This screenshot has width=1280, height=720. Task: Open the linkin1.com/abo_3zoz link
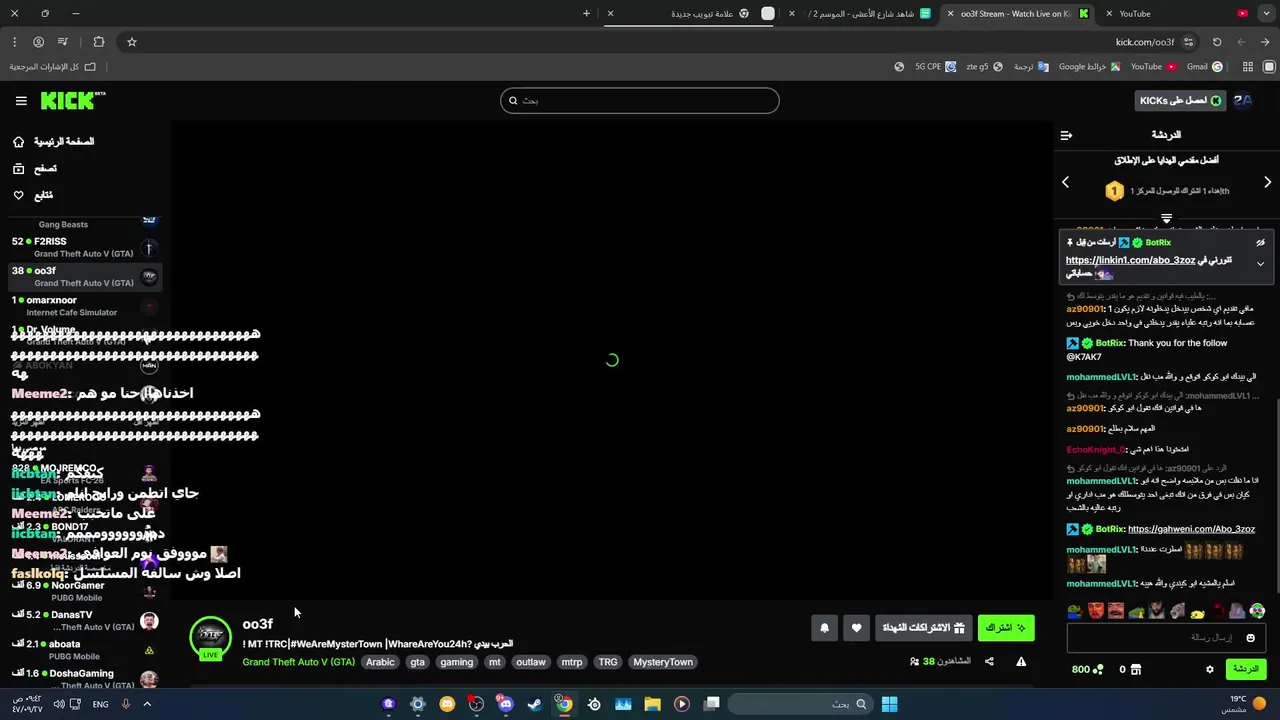[1130, 260]
